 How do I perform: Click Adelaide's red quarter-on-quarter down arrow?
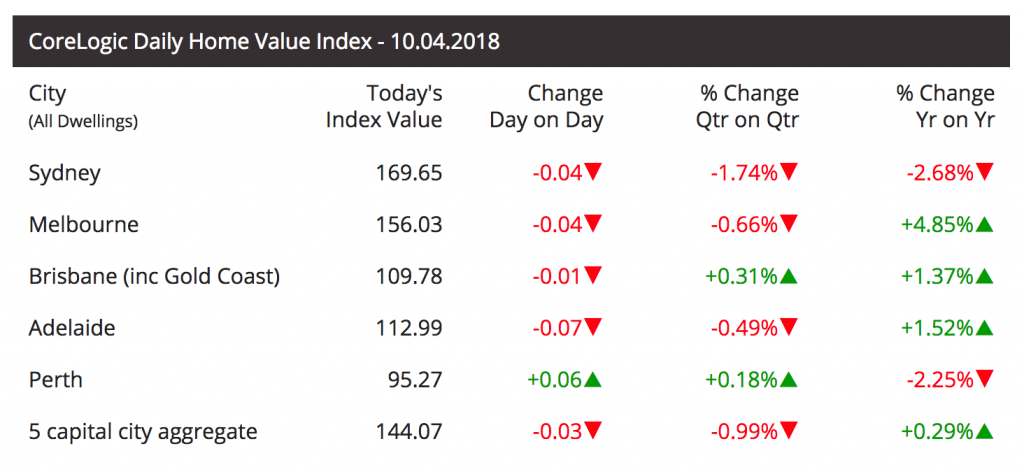pyautogui.click(x=789, y=328)
